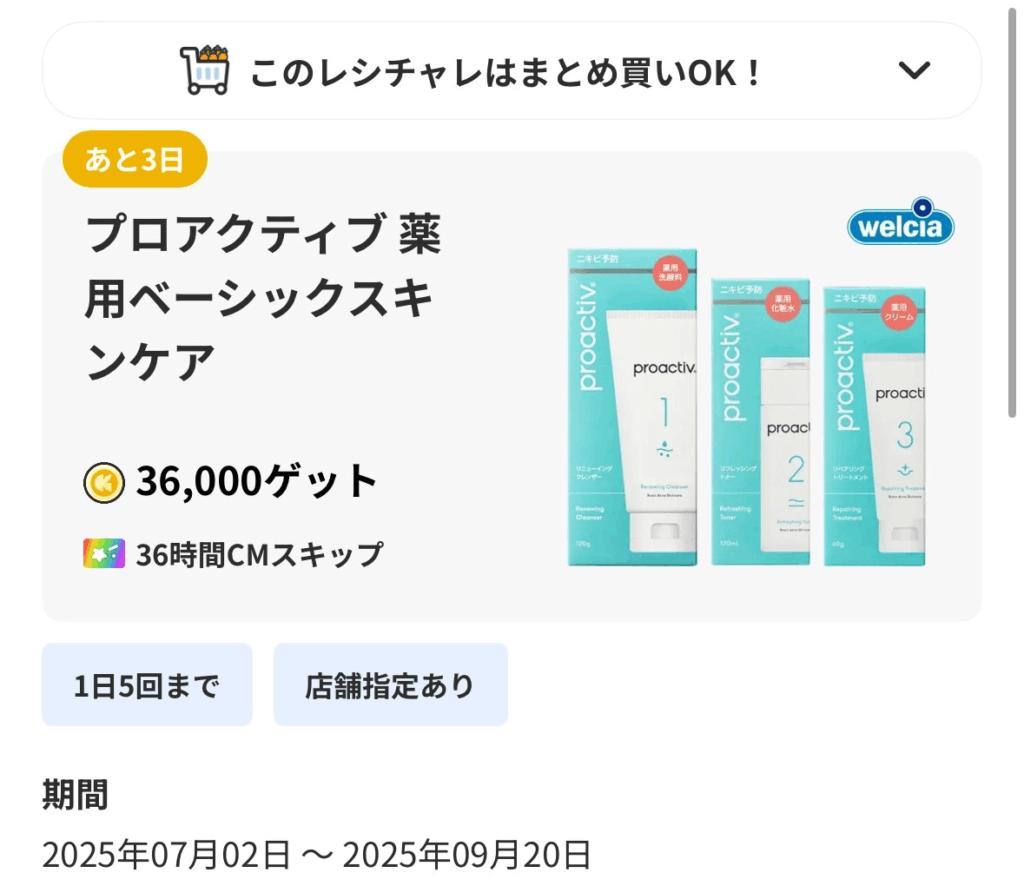This screenshot has height=886, width=1024.
Task: Open the proactiv step 1 cleanser image
Action: 632,407
